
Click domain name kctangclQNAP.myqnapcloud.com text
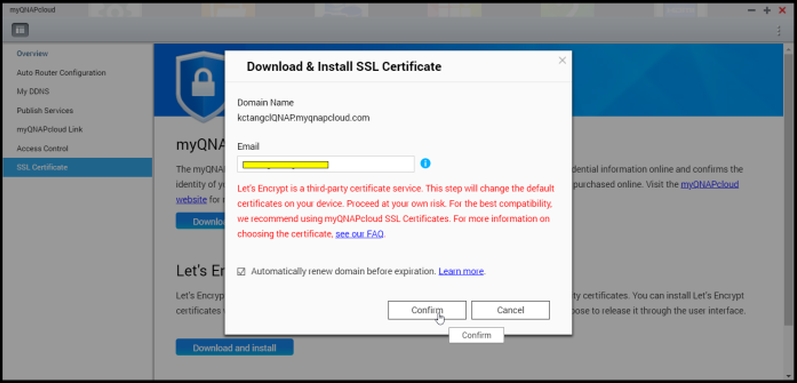click(x=303, y=118)
